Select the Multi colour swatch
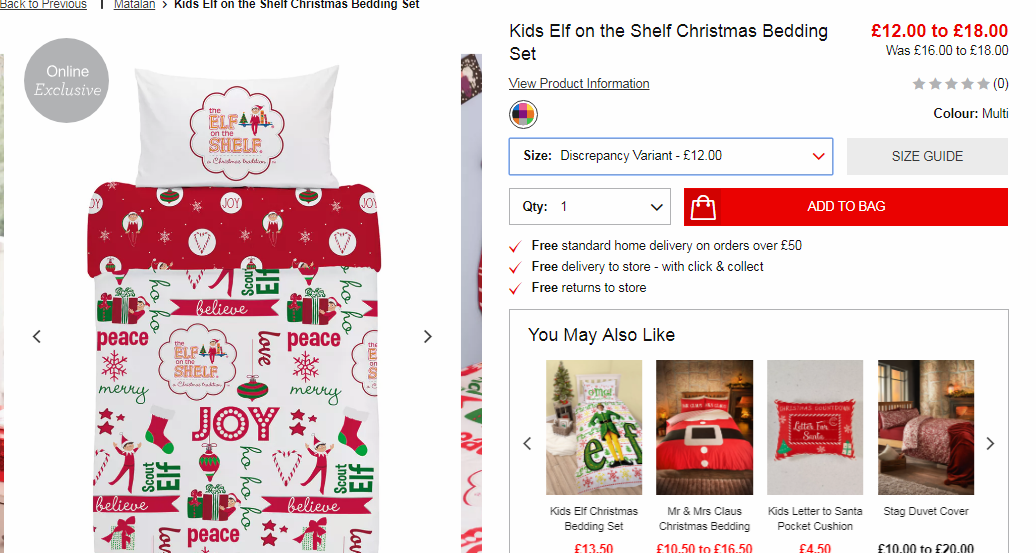Viewport: 1036px width, 553px height. tap(523, 114)
